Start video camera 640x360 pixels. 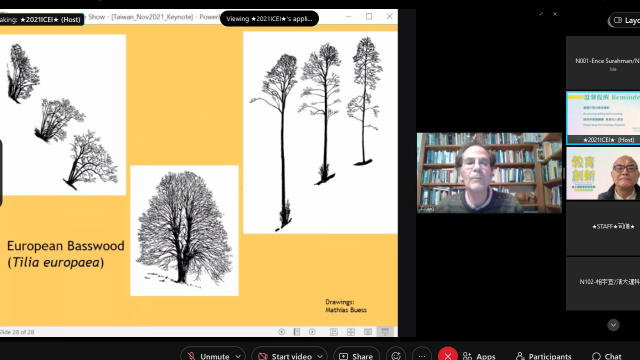tap(285, 356)
